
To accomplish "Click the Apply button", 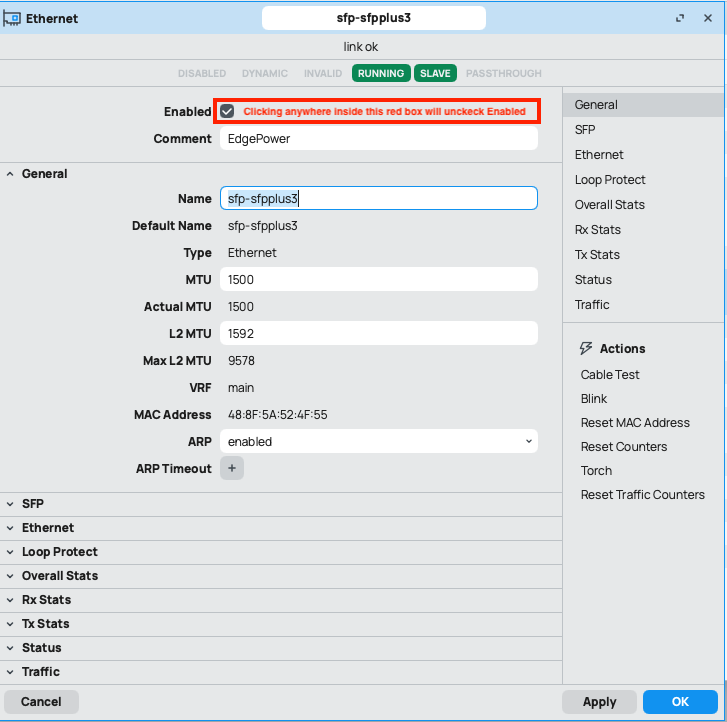I will (x=599, y=702).
